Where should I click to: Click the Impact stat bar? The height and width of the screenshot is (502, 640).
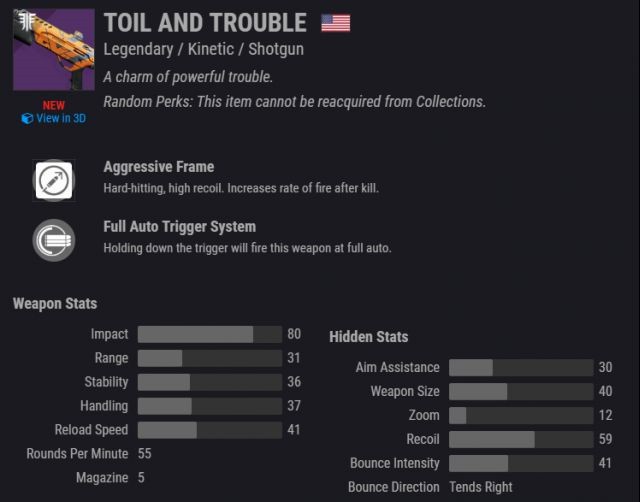coord(210,334)
